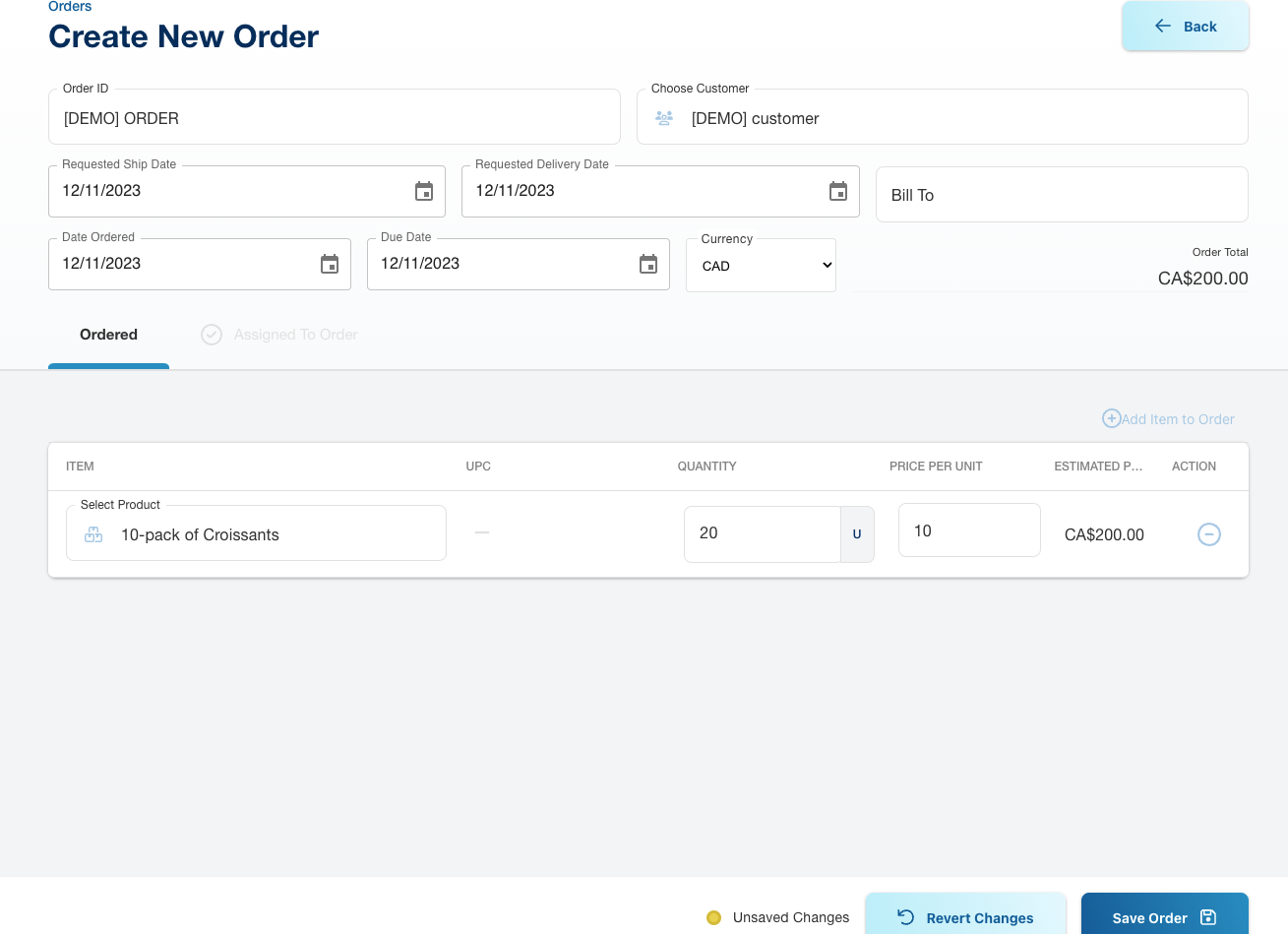Click the Revert Changes button

[x=965, y=917]
